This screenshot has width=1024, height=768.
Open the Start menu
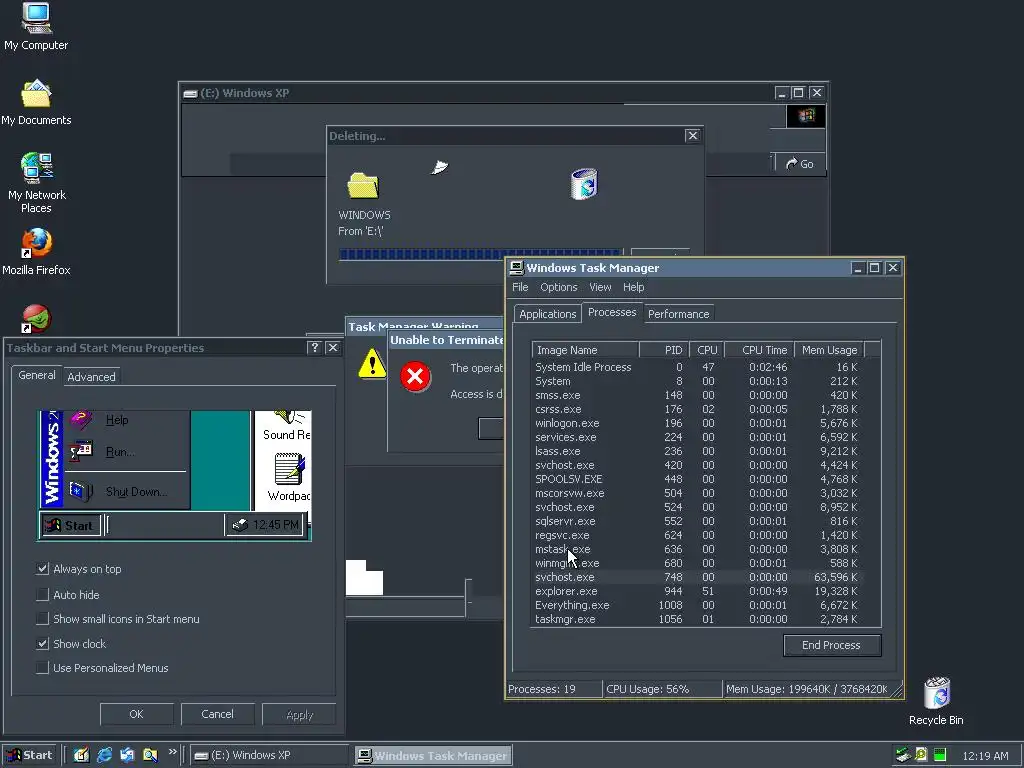click(x=29, y=755)
